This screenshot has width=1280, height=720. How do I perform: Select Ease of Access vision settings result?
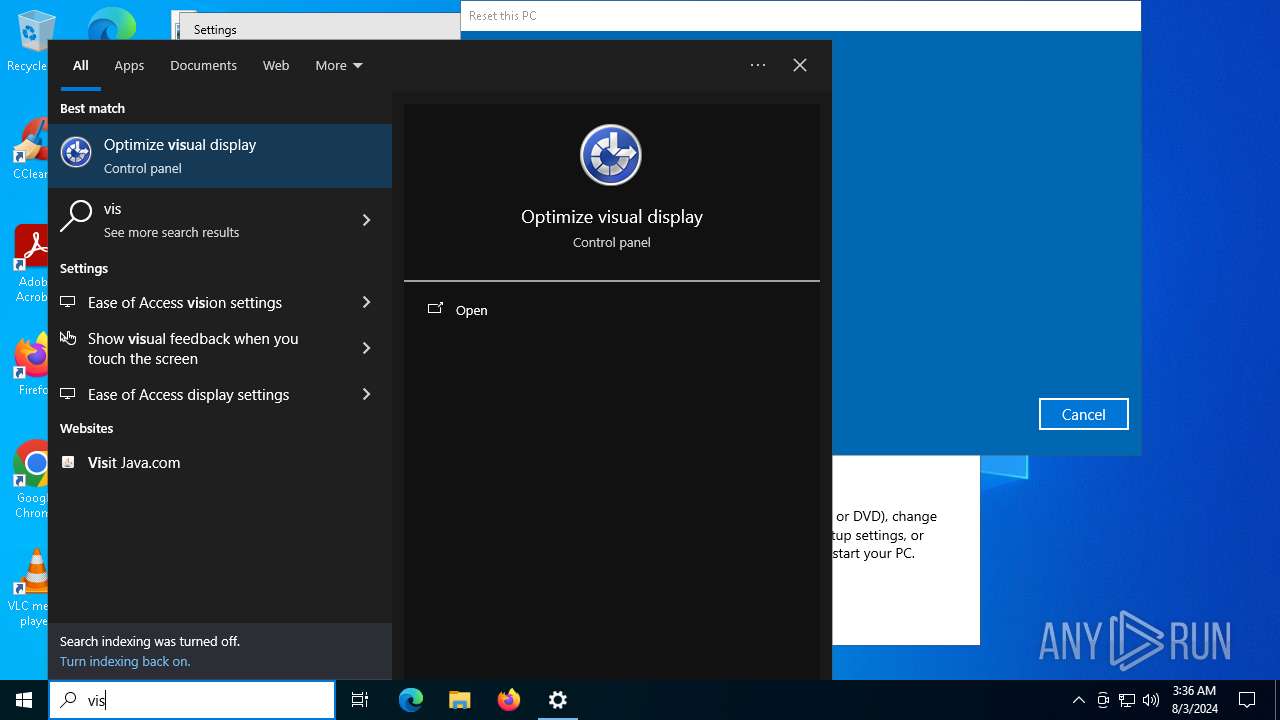[x=220, y=302]
